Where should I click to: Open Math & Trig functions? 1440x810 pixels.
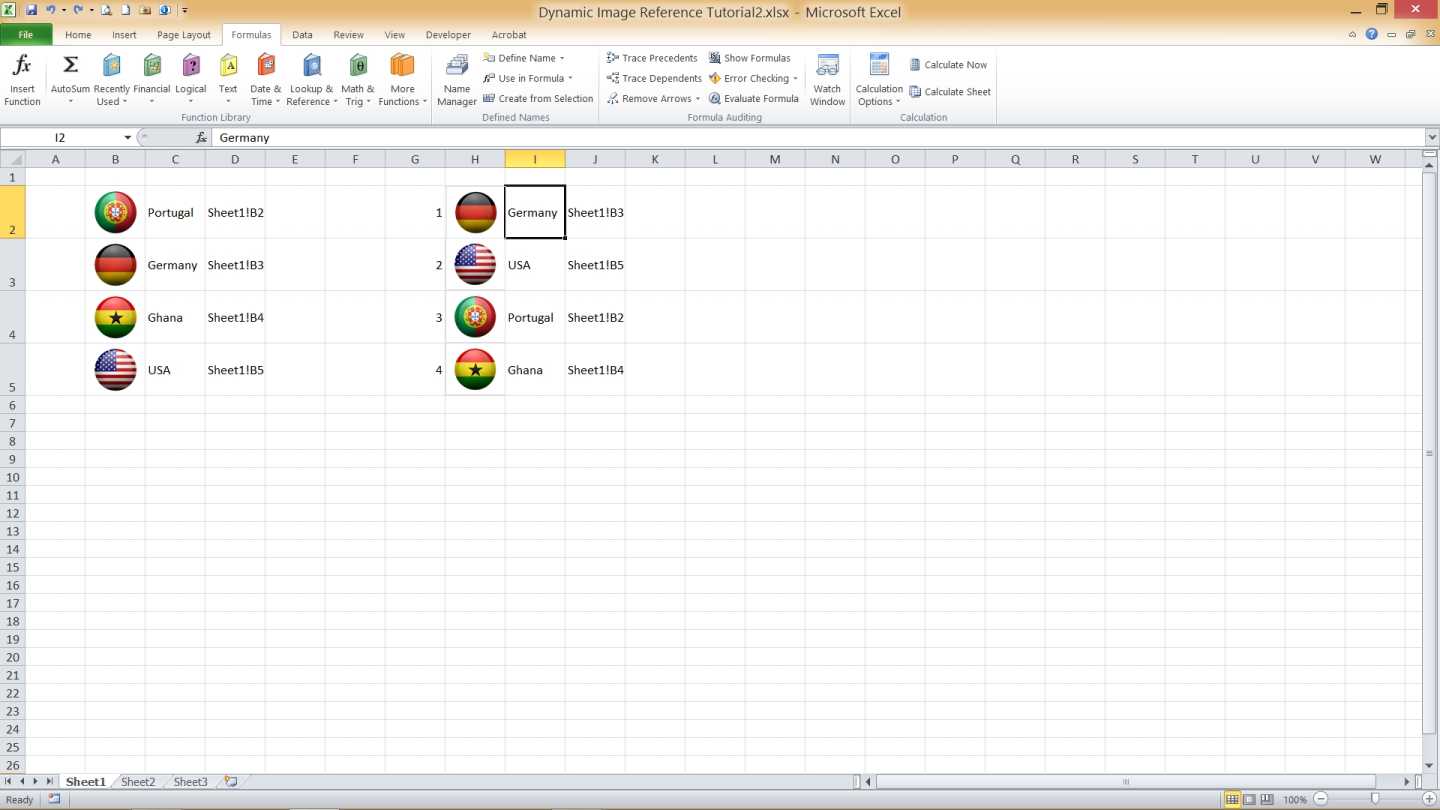(x=357, y=80)
